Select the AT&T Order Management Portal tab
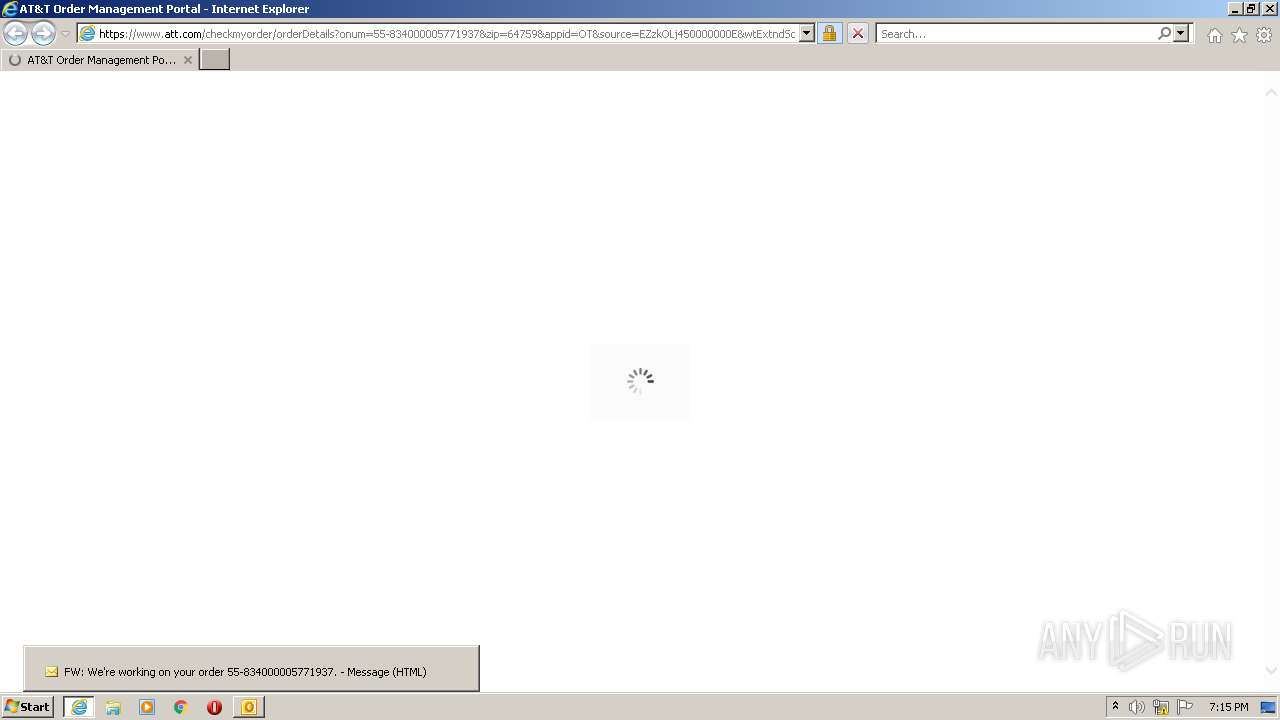Viewport: 1280px width, 720px height. pos(99,60)
